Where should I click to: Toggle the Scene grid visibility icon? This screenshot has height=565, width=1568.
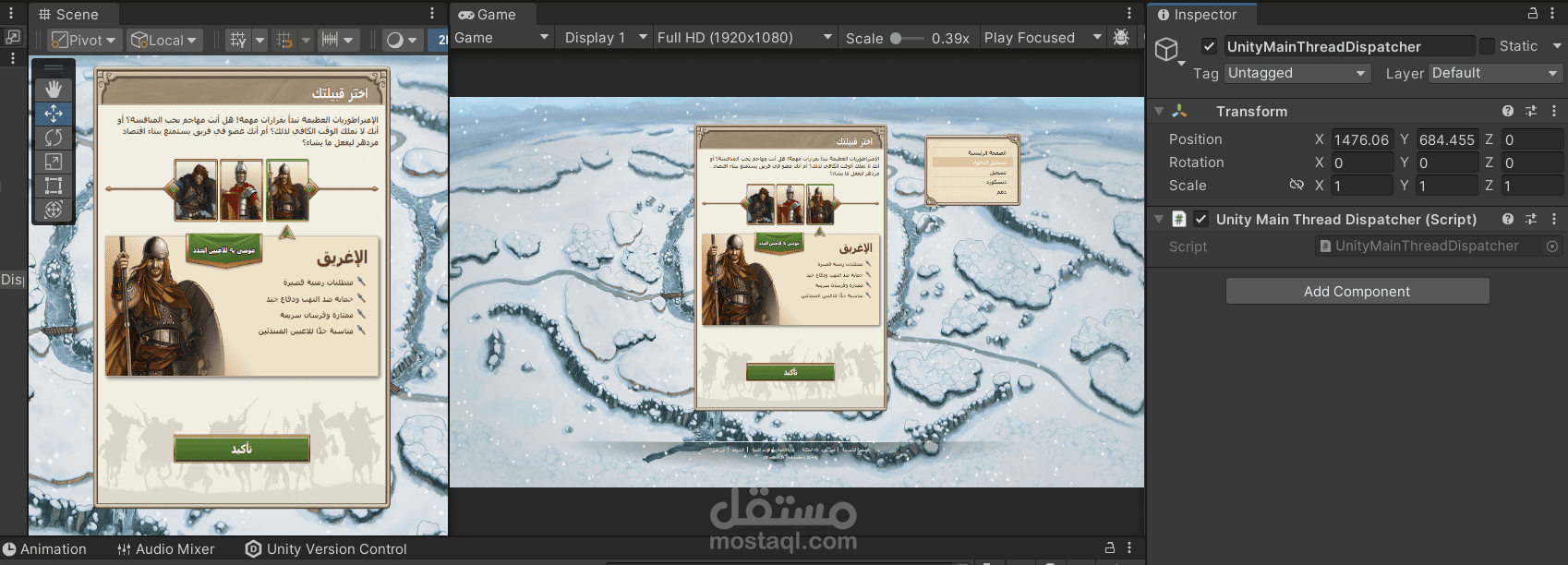238,40
